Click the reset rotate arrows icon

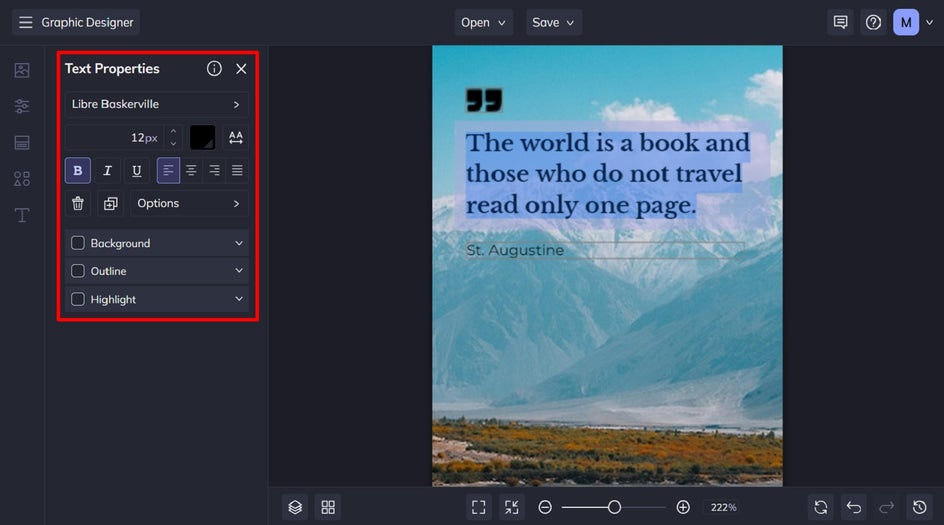click(x=821, y=508)
